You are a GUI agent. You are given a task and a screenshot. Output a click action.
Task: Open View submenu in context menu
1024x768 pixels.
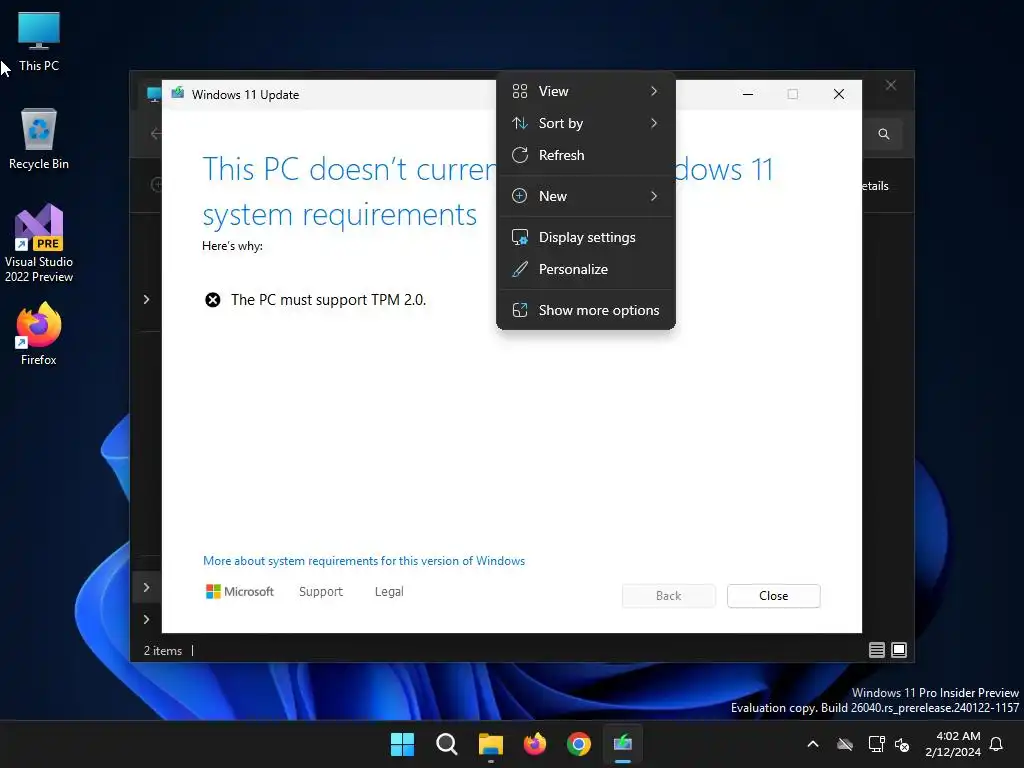[x=586, y=91]
